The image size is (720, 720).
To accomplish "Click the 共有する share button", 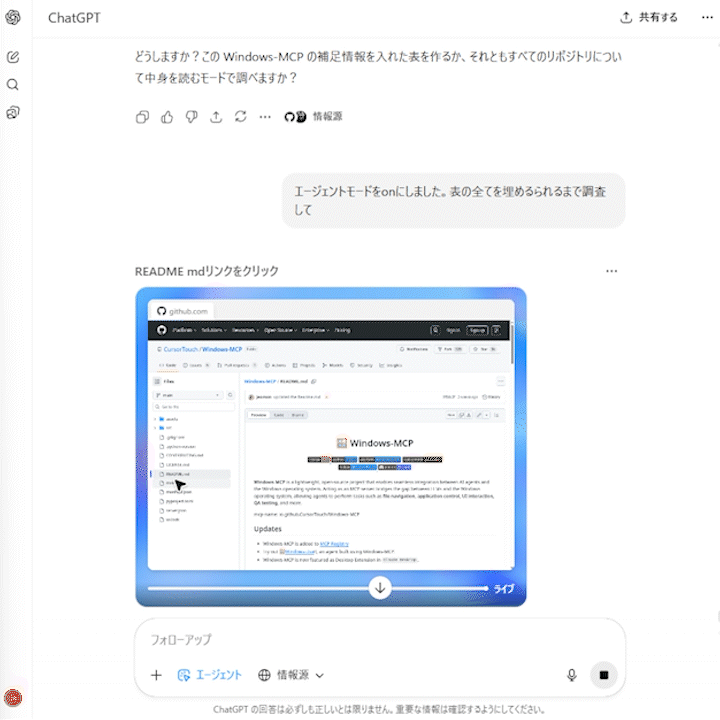I will click(649, 17).
